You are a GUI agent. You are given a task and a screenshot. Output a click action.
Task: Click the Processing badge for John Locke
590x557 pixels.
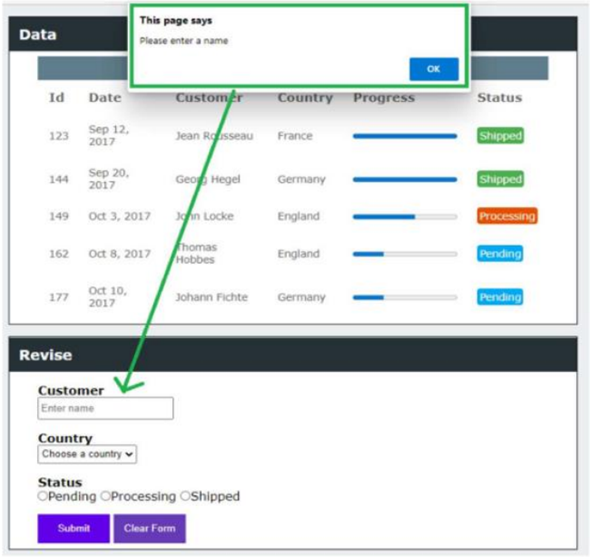click(x=507, y=216)
